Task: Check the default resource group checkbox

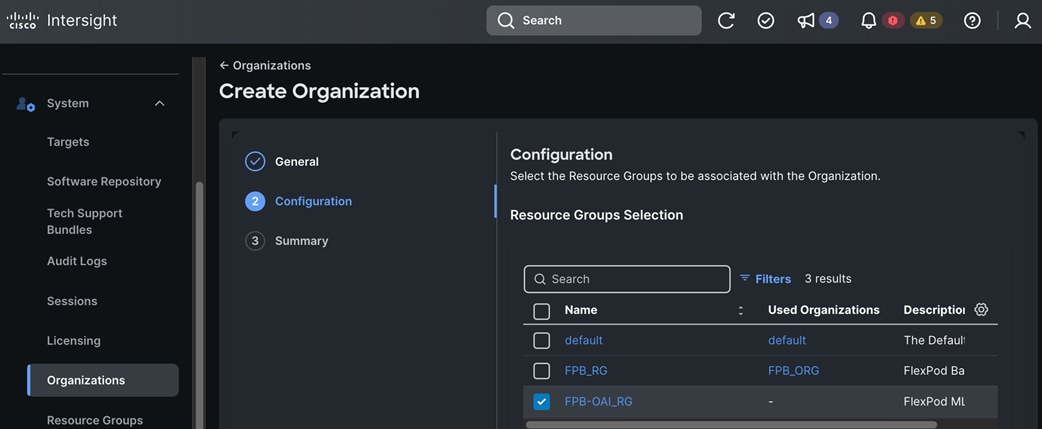Action: coord(542,341)
